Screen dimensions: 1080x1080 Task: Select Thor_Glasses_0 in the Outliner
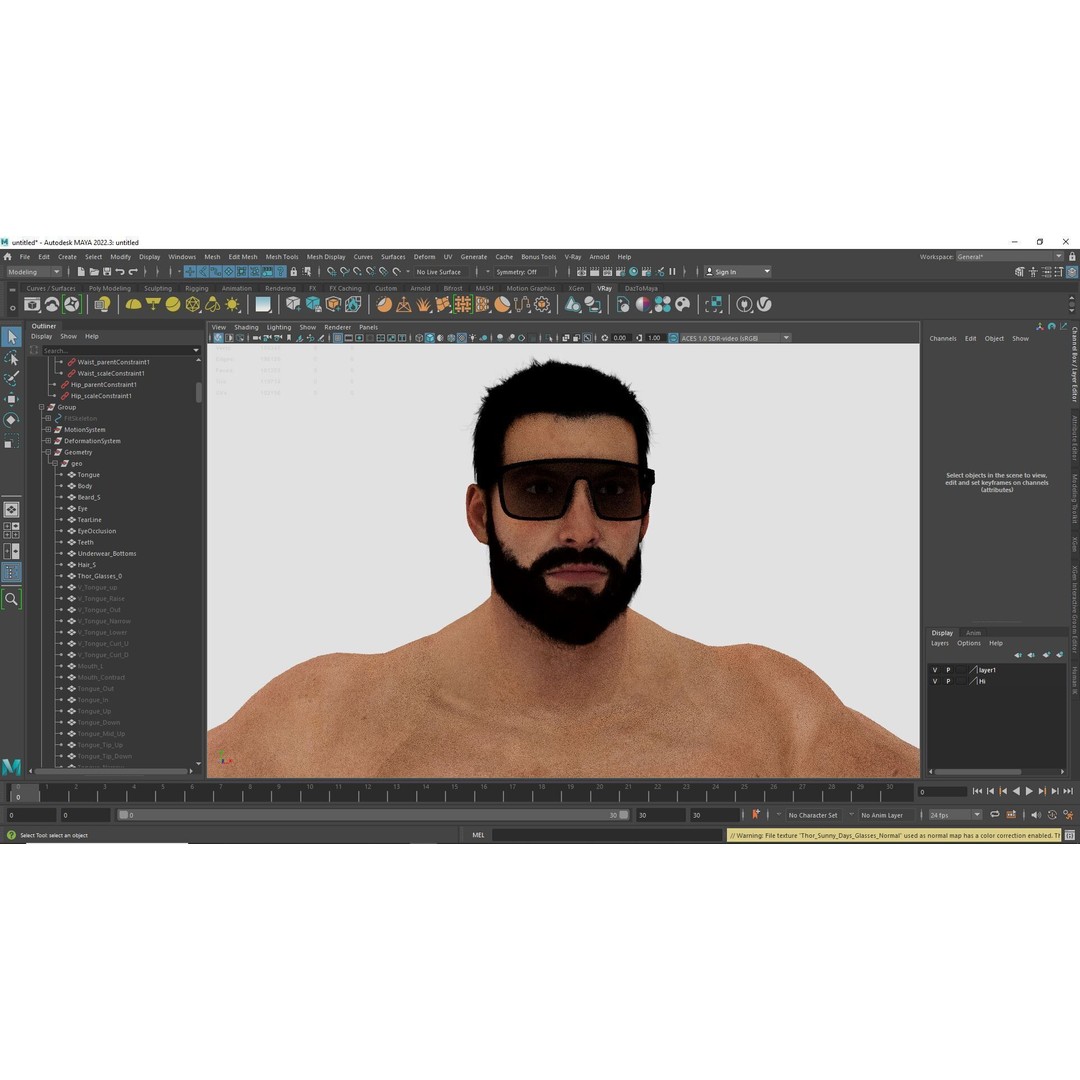coord(99,577)
